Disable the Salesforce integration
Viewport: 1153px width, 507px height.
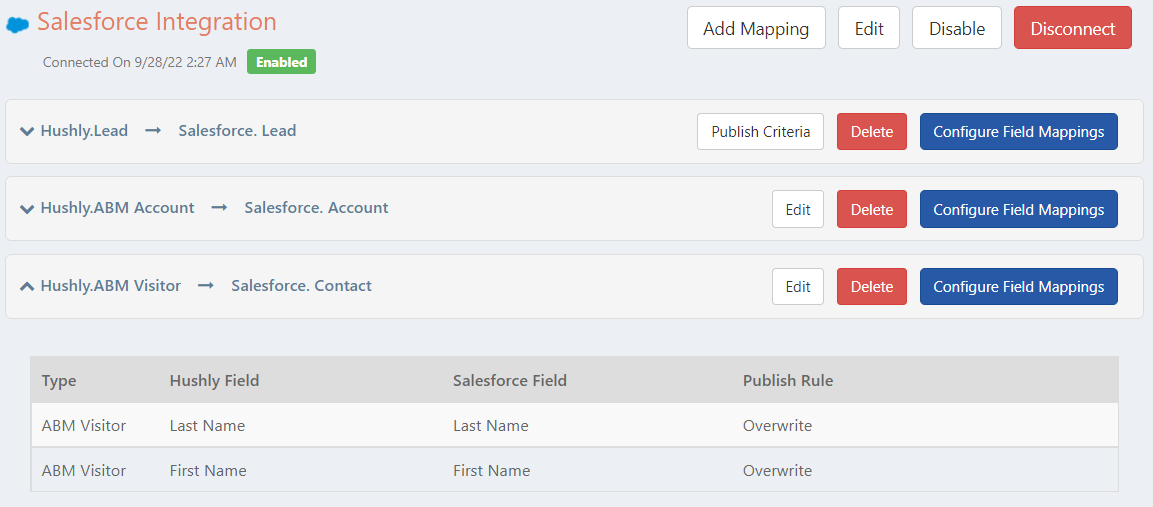coord(957,28)
